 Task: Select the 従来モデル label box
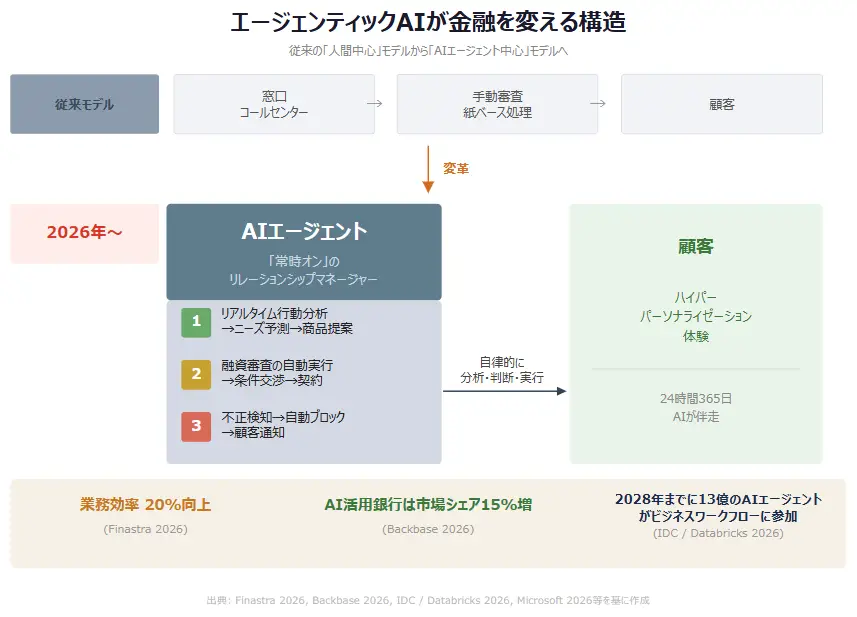point(84,104)
